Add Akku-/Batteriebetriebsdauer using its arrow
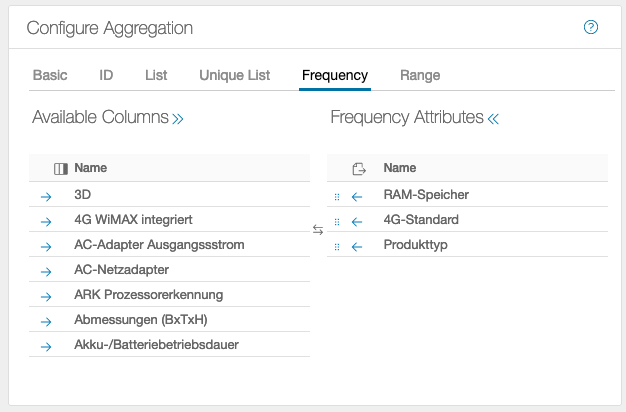The height and width of the screenshot is (412, 626). 45,346
